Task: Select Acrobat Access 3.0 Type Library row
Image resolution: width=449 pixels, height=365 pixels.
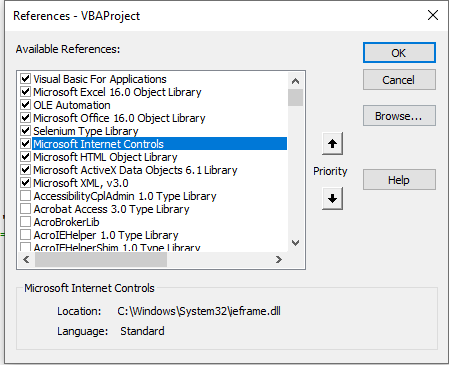Action: click(x=111, y=209)
